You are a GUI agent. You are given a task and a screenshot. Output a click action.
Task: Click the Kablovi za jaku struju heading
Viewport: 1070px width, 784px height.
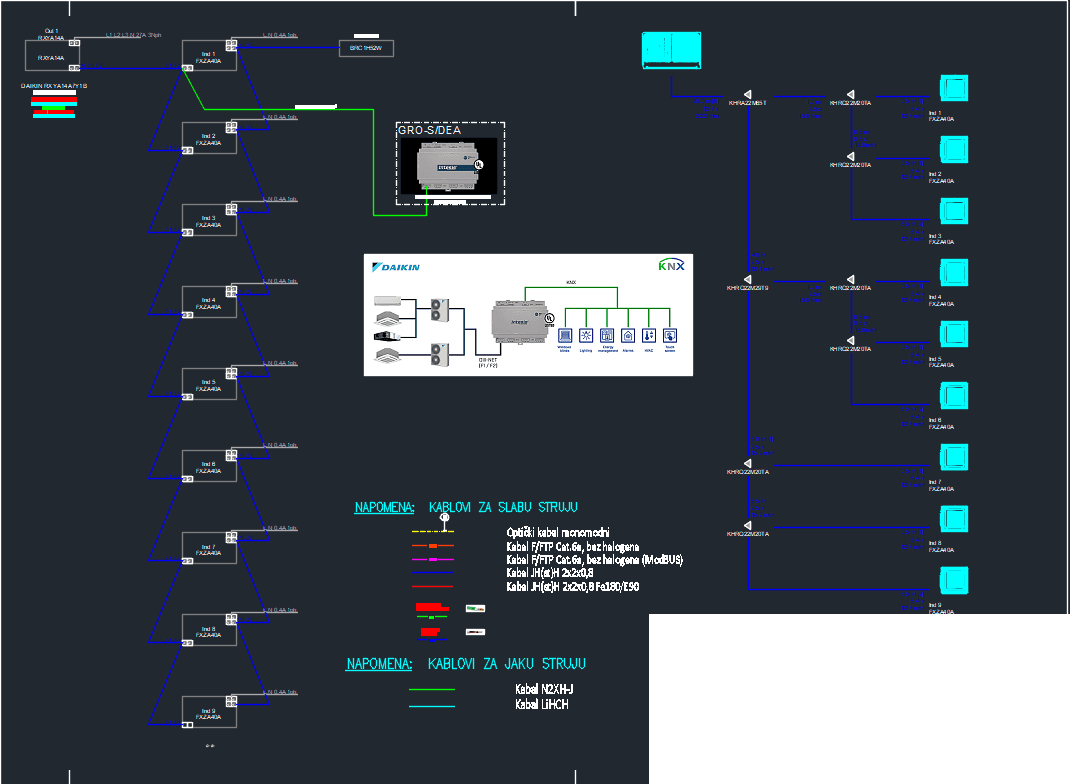coord(506,663)
